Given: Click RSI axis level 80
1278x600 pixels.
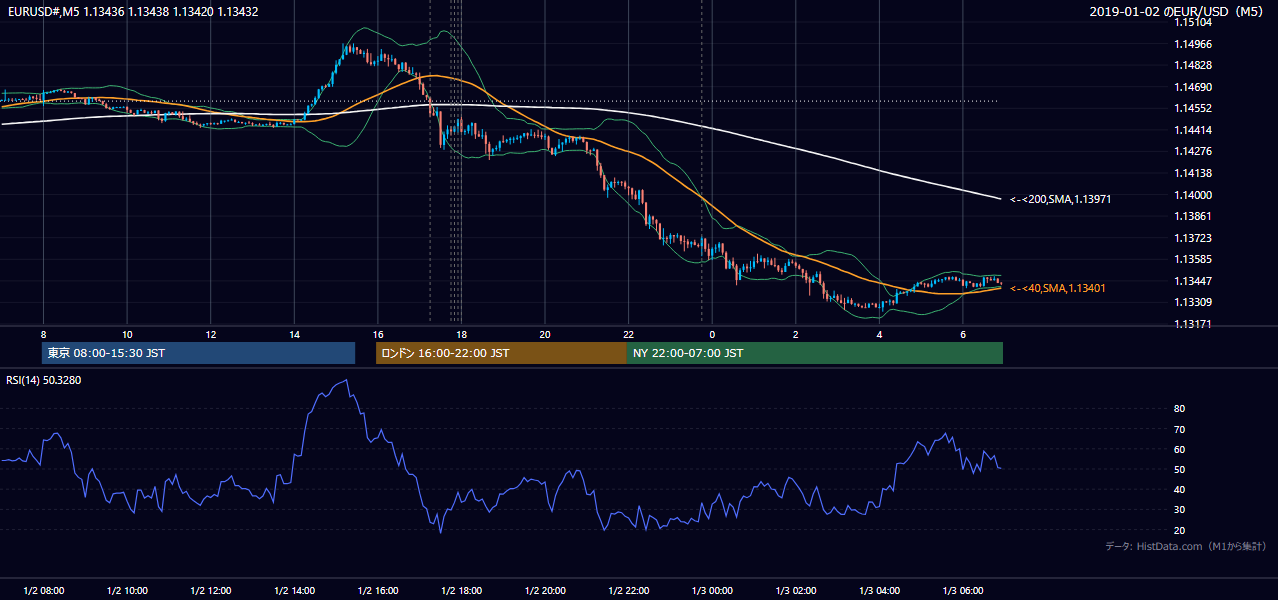Looking at the screenshot, I should [1180, 409].
